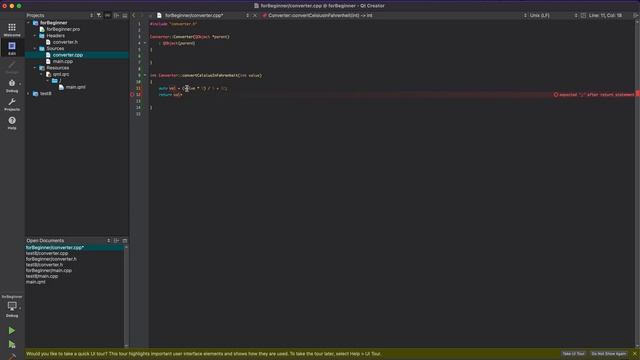Start debugging with the run-debug button
Viewport: 640px width, 360px height.
tap(12, 344)
